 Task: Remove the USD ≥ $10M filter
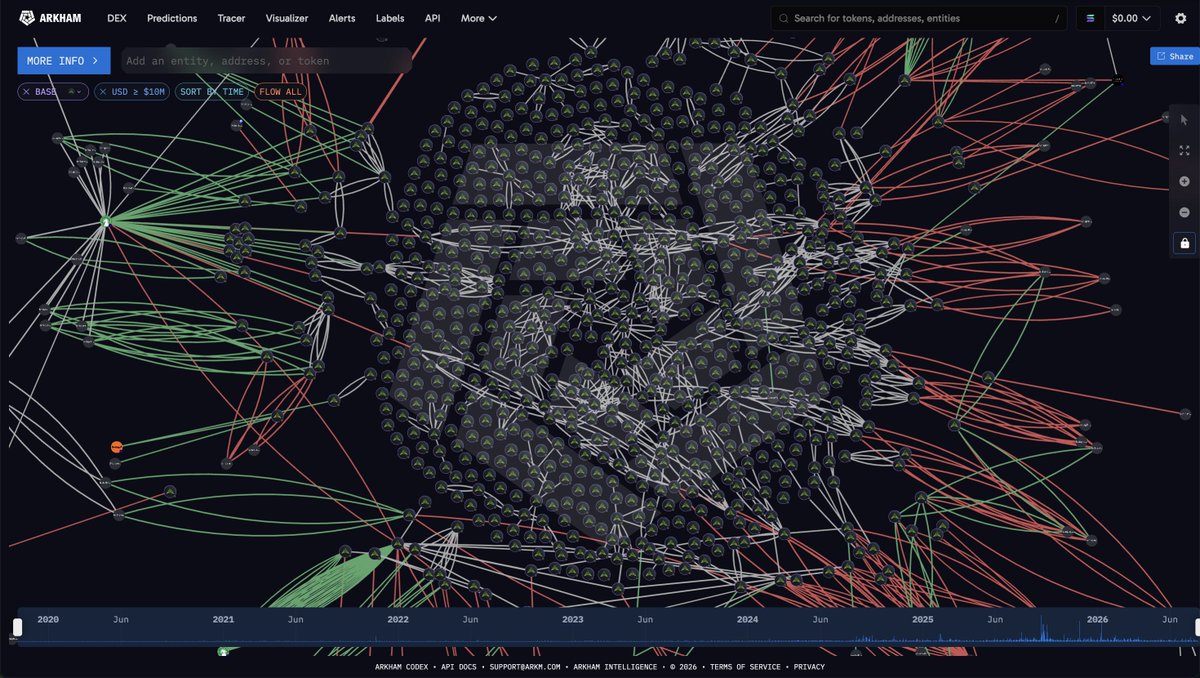pyautogui.click(x=103, y=91)
